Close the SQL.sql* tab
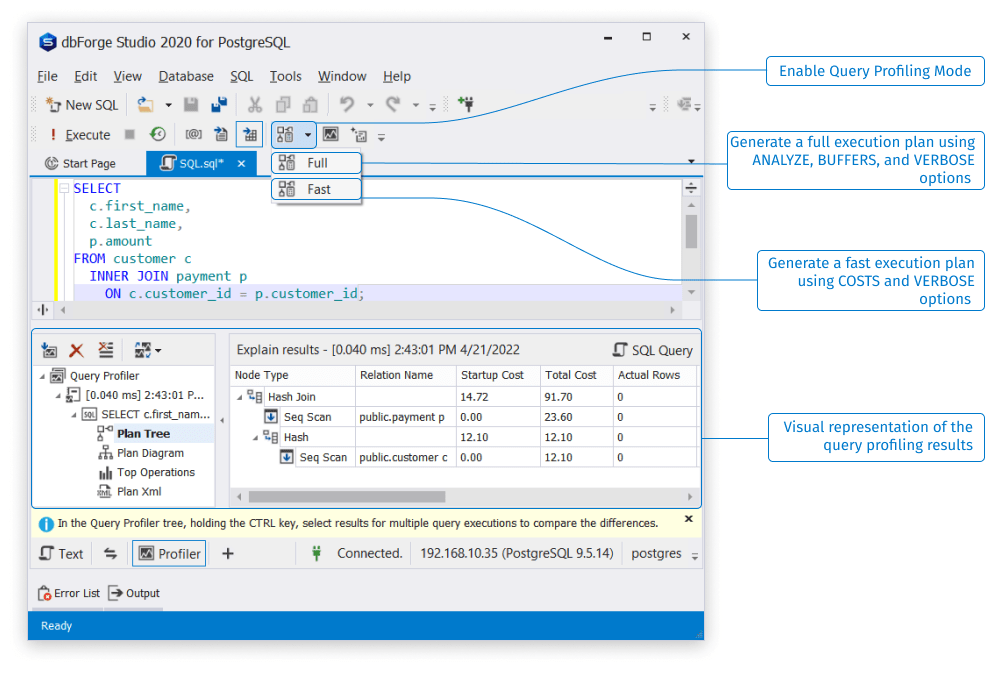The image size is (1000, 677). coord(241,164)
